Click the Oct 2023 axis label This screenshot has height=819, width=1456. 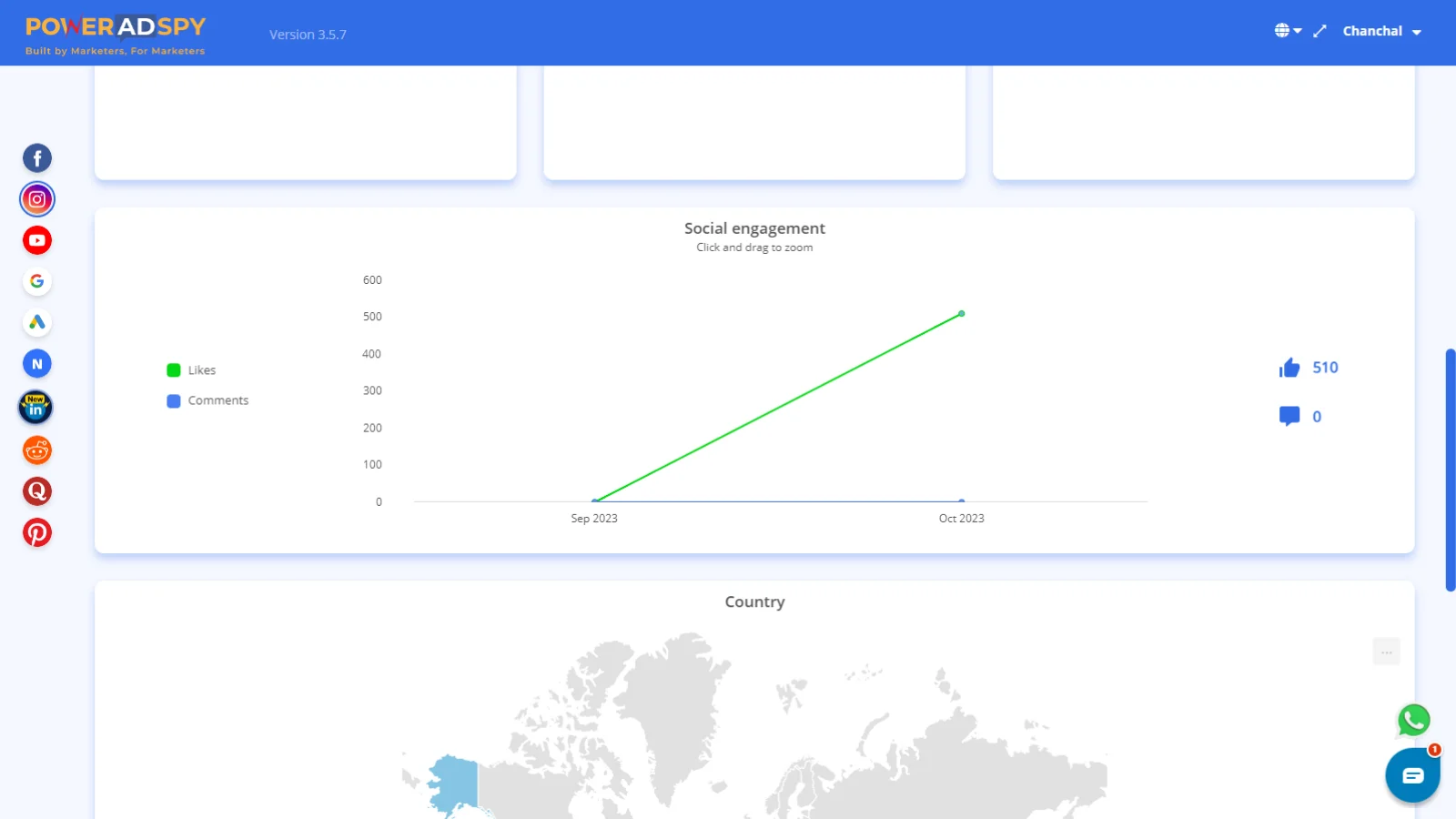click(x=962, y=519)
